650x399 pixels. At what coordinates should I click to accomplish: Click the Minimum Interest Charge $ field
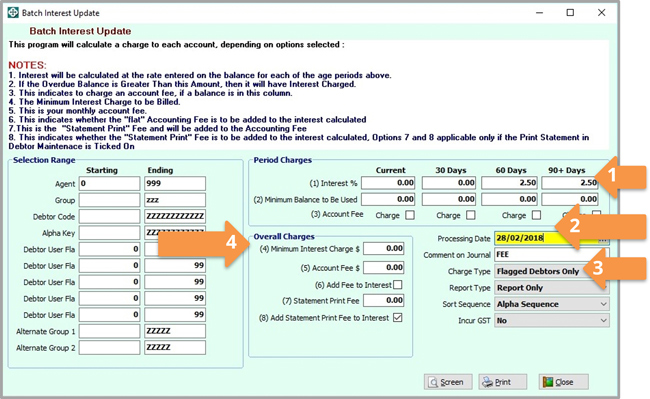click(x=384, y=249)
